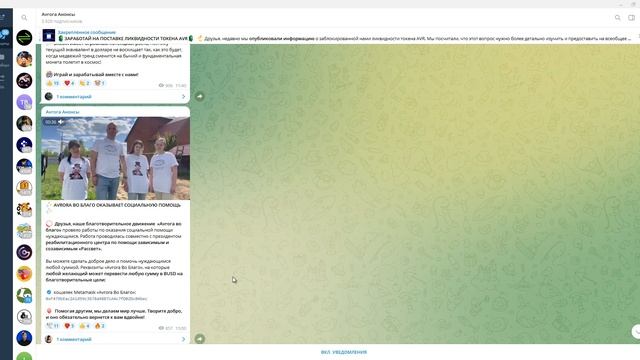Viewport: 640px width, 360px height.
Task: Unmute the video in the post
Action: click(61, 122)
